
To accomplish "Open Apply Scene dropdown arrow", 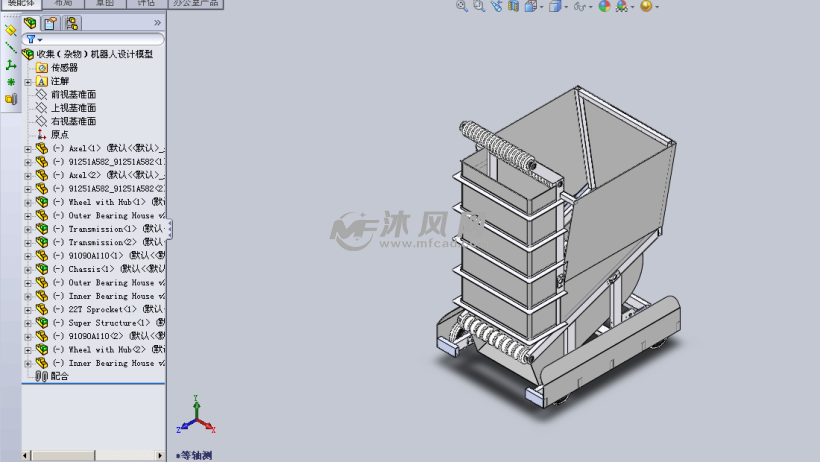I will tap(632, 7).
